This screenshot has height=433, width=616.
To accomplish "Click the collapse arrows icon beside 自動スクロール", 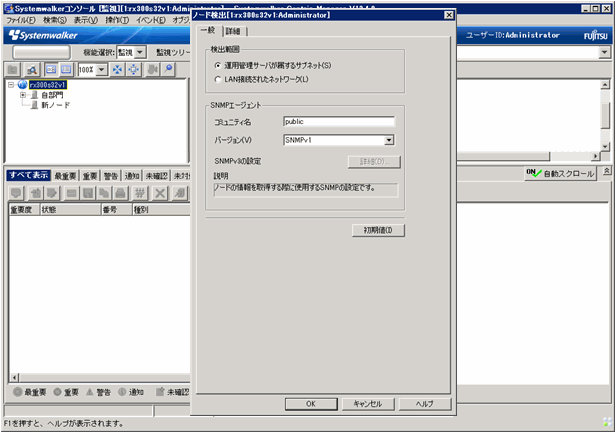I will pyautogui.click(x=607, y=171).
